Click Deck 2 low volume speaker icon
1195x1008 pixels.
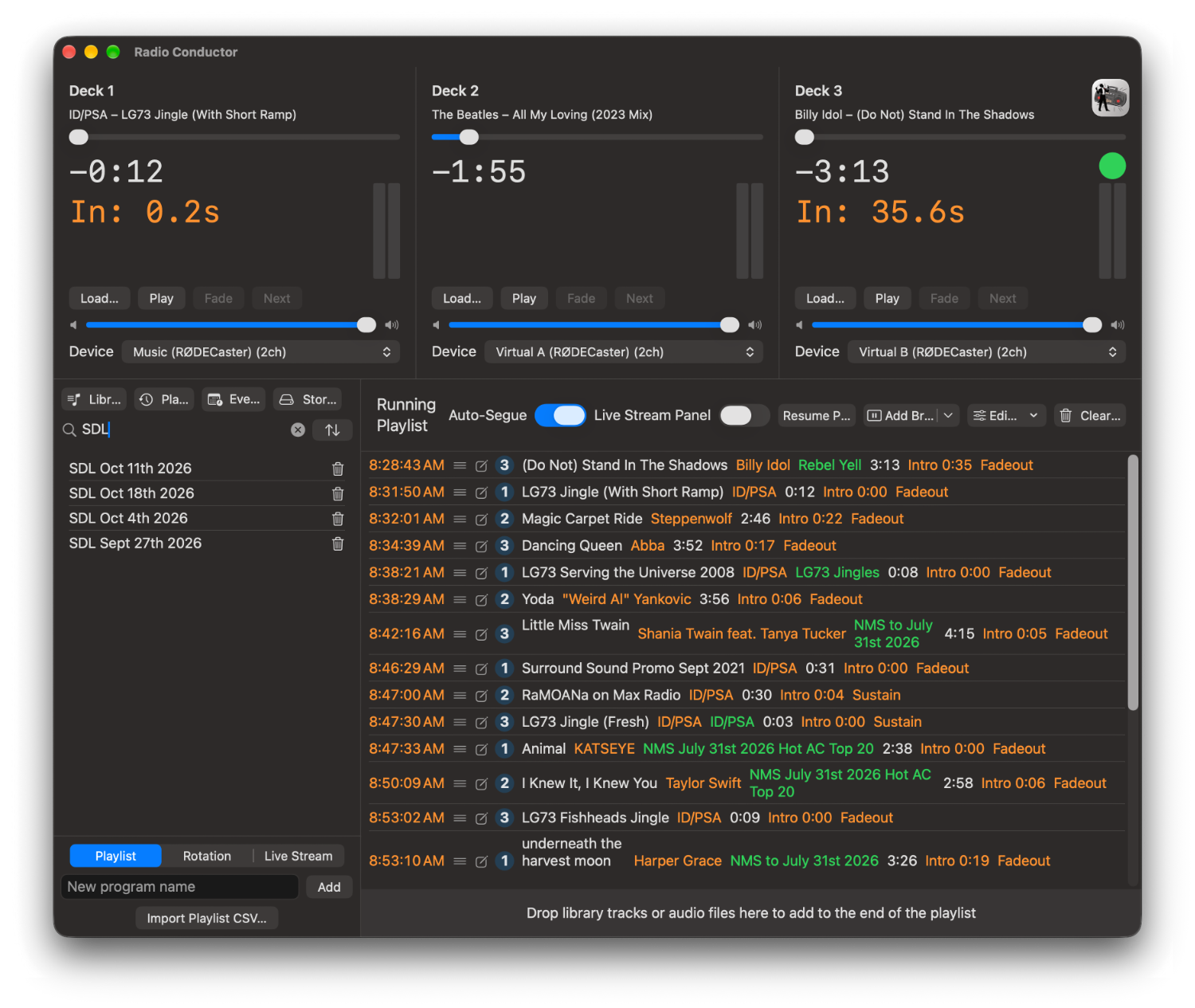click(x=436, y=325)
